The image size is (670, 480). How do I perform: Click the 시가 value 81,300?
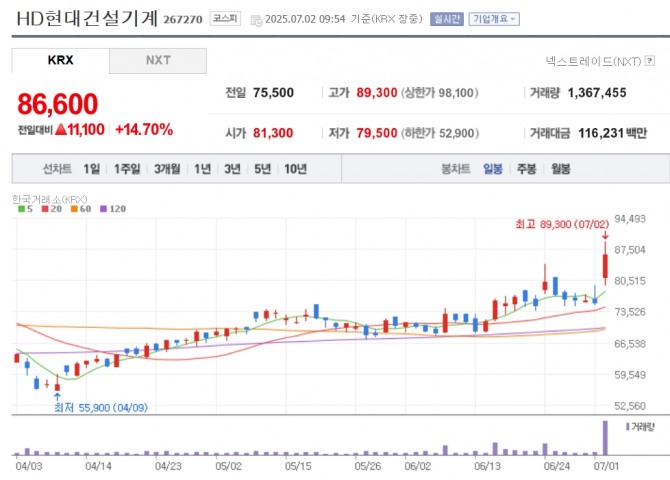point(273,133)
